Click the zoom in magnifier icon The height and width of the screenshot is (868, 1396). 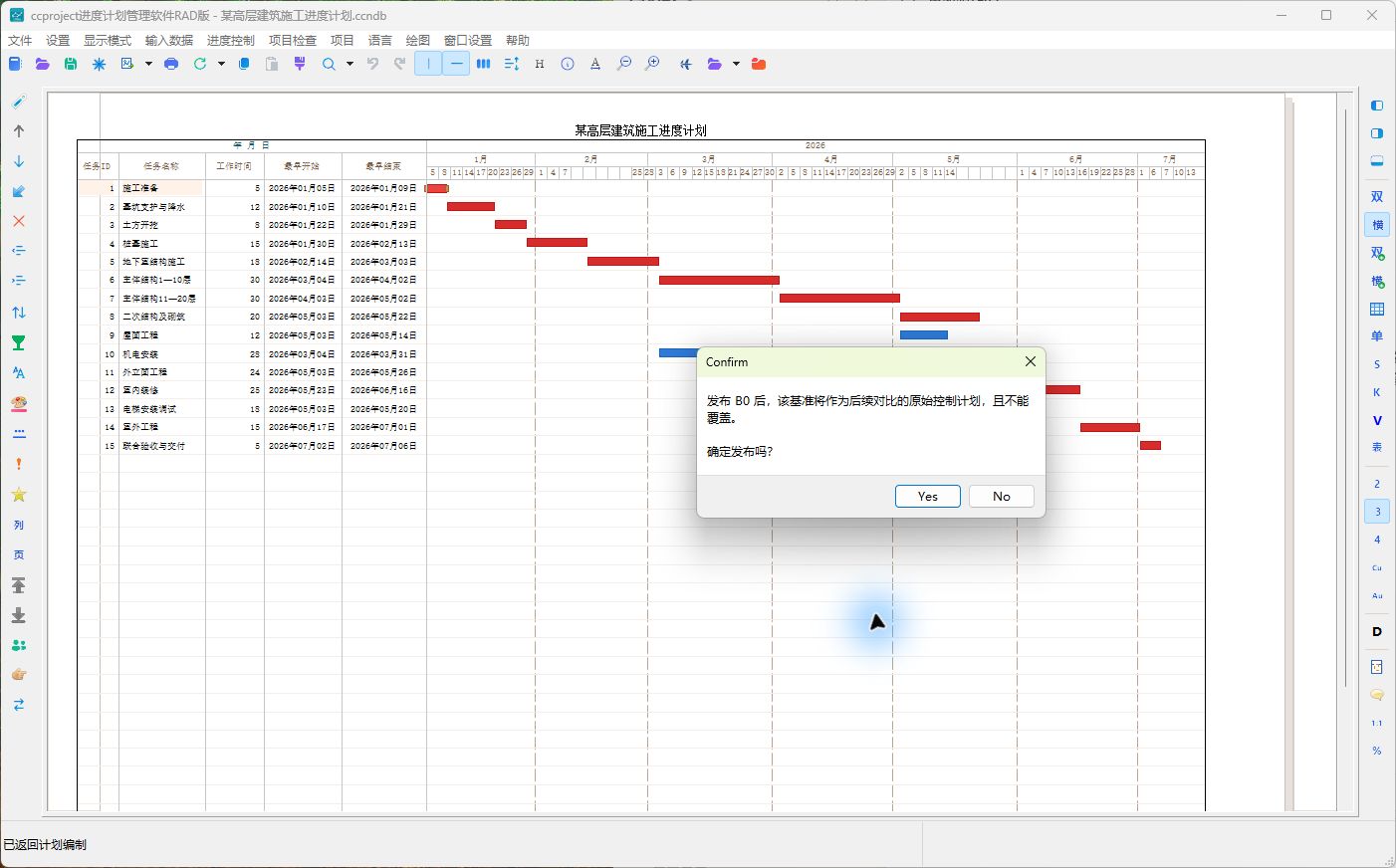point(652,64)
